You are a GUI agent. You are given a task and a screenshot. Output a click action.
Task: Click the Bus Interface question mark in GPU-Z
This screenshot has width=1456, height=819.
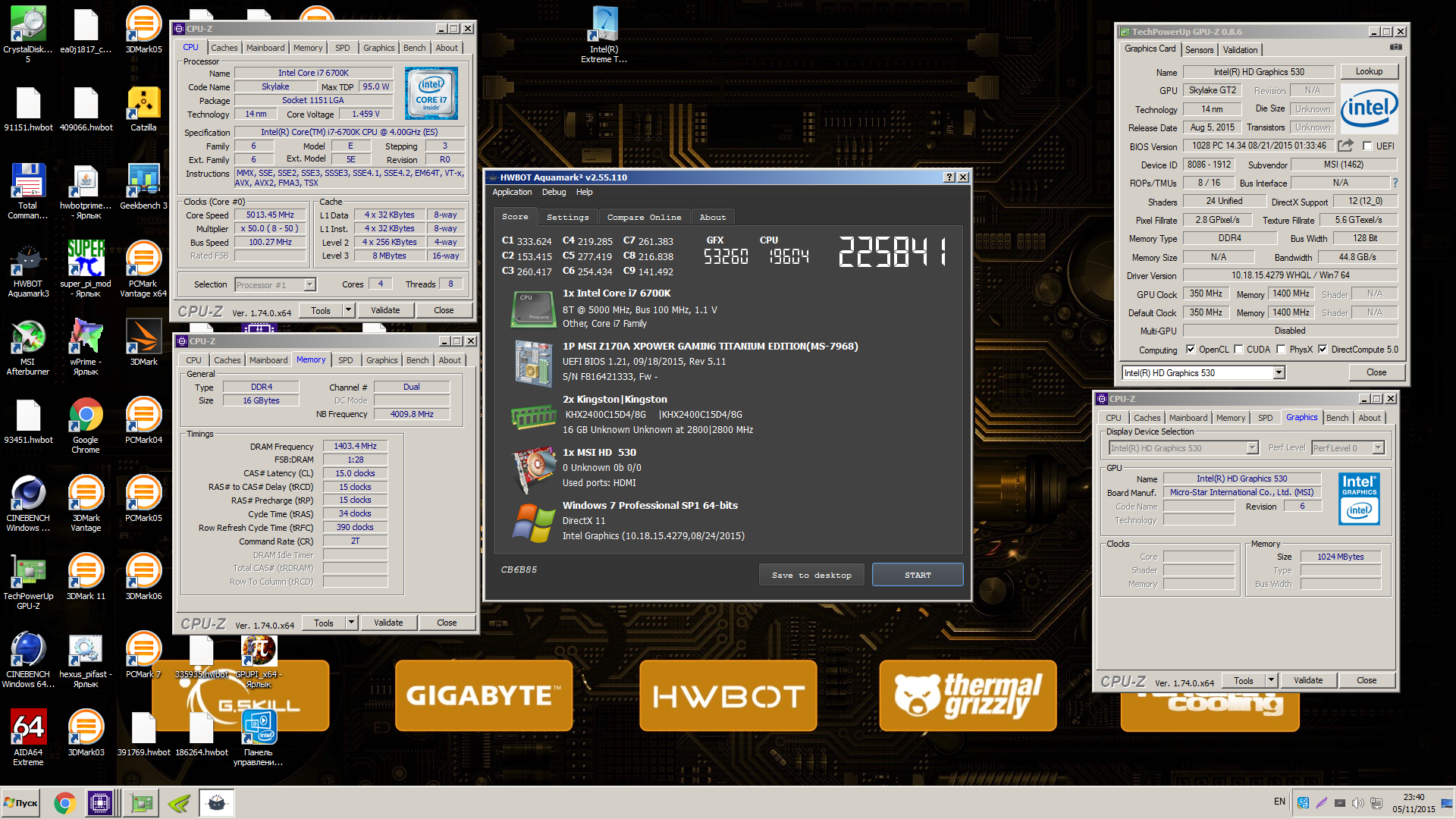point(1395,183)
